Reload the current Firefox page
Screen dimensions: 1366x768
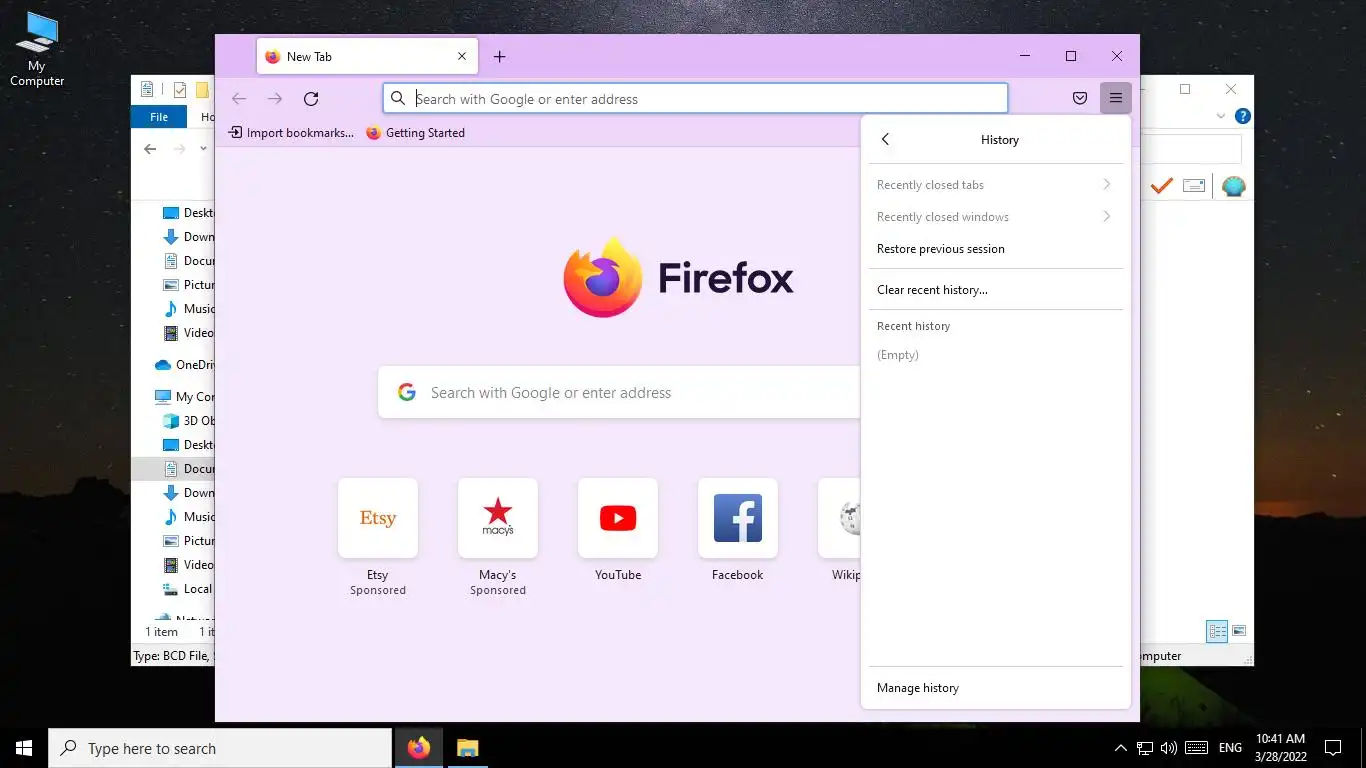(x=311, y=98)
